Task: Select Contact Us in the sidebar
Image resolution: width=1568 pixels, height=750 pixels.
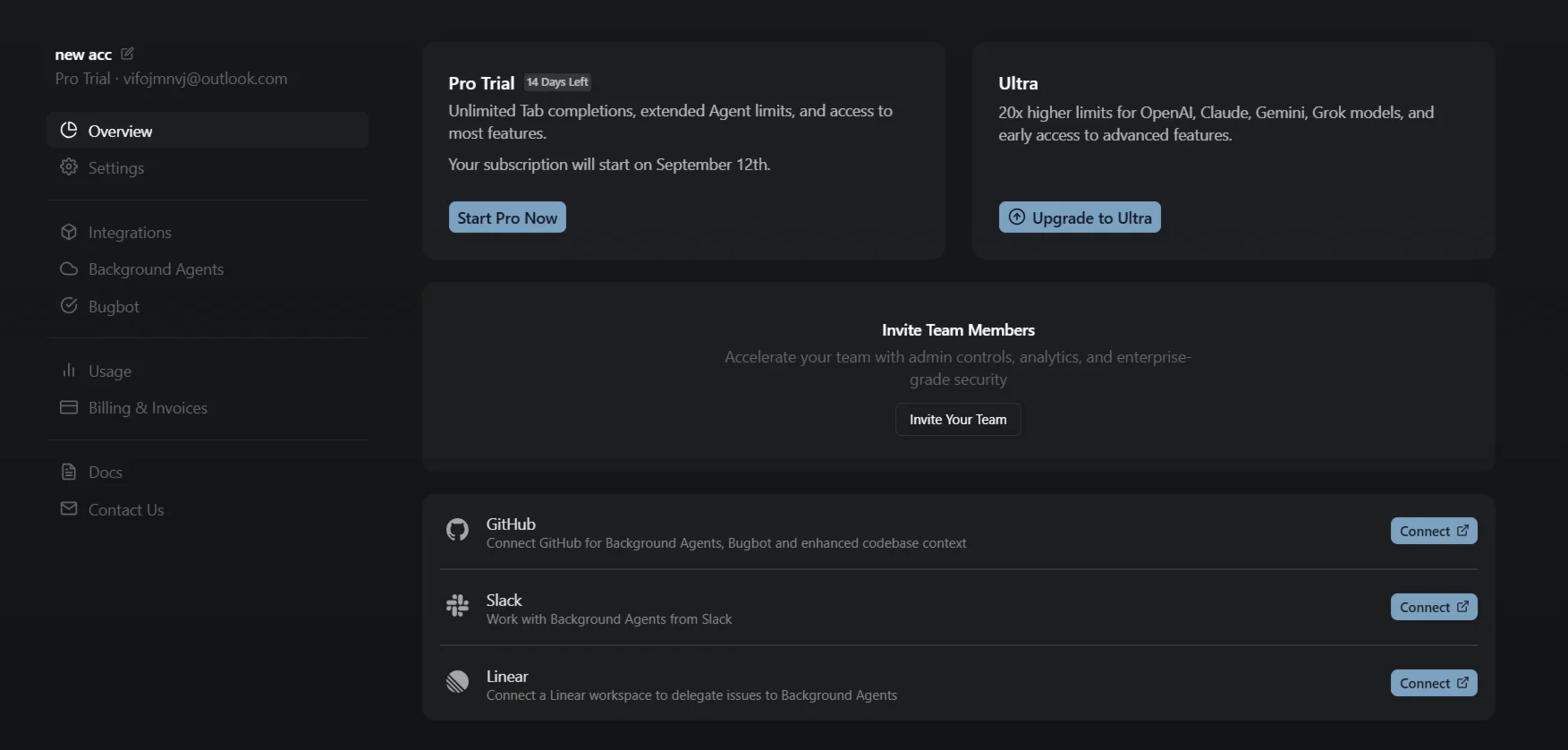Action: point(208,509)
